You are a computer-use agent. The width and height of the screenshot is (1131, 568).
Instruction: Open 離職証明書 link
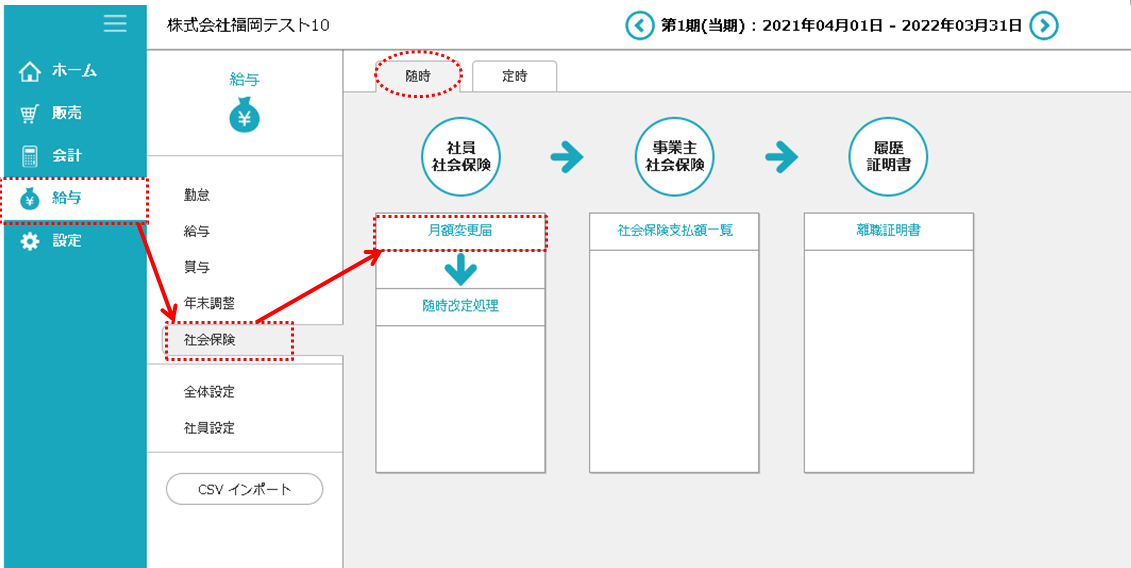(888, 231)
